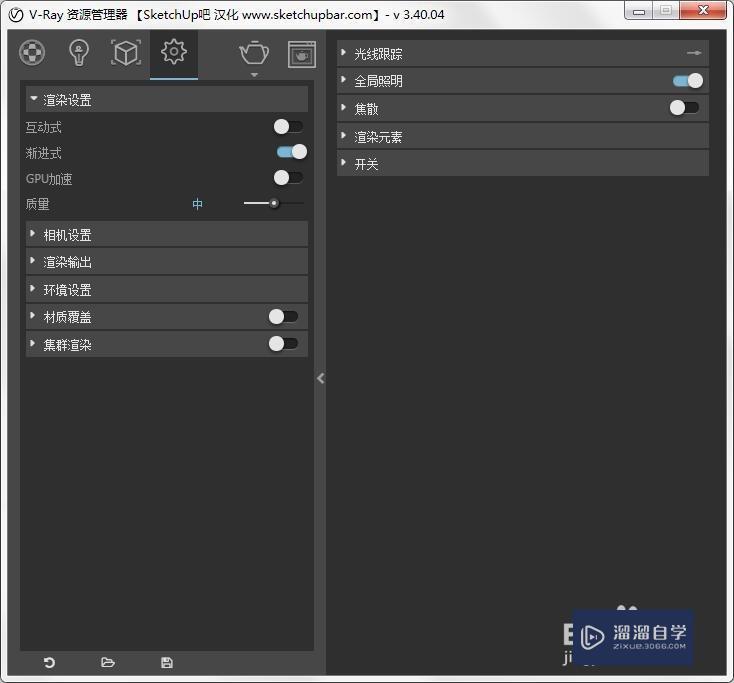Expand the 相机设置 section
The width and height of the screenshot is (734, 683).
pos(167,234)
